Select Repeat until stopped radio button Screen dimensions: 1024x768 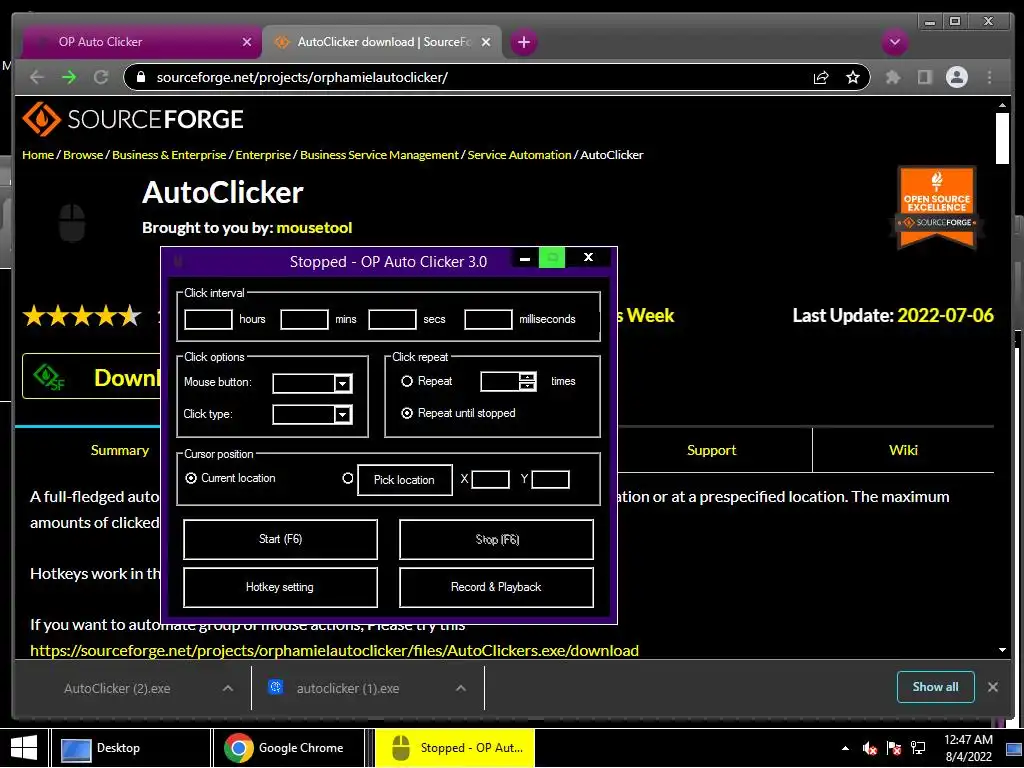pos(407,413)
